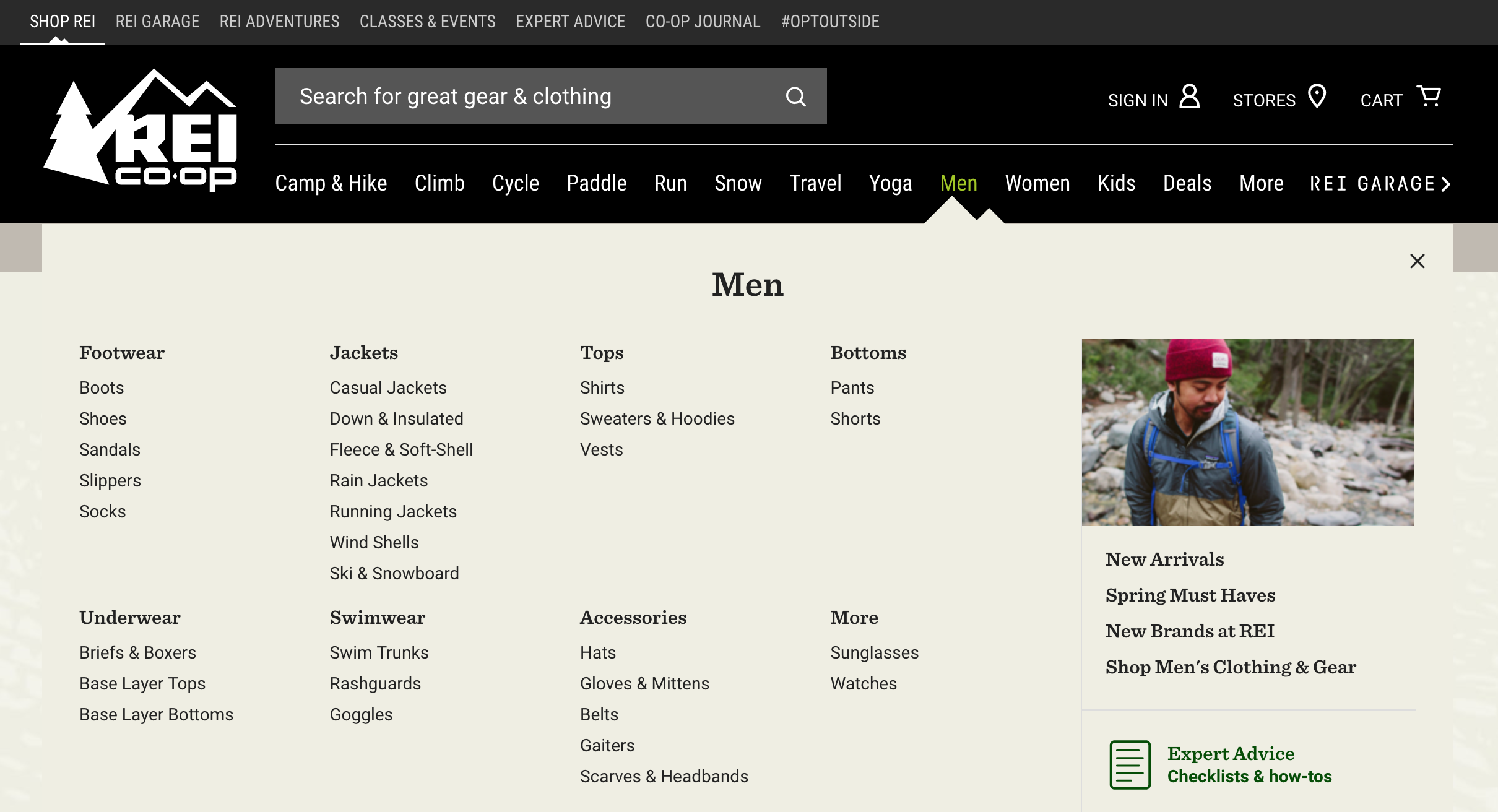Open Checklists & how-tos link
1498x812 pixels.
coord(1249,776)
